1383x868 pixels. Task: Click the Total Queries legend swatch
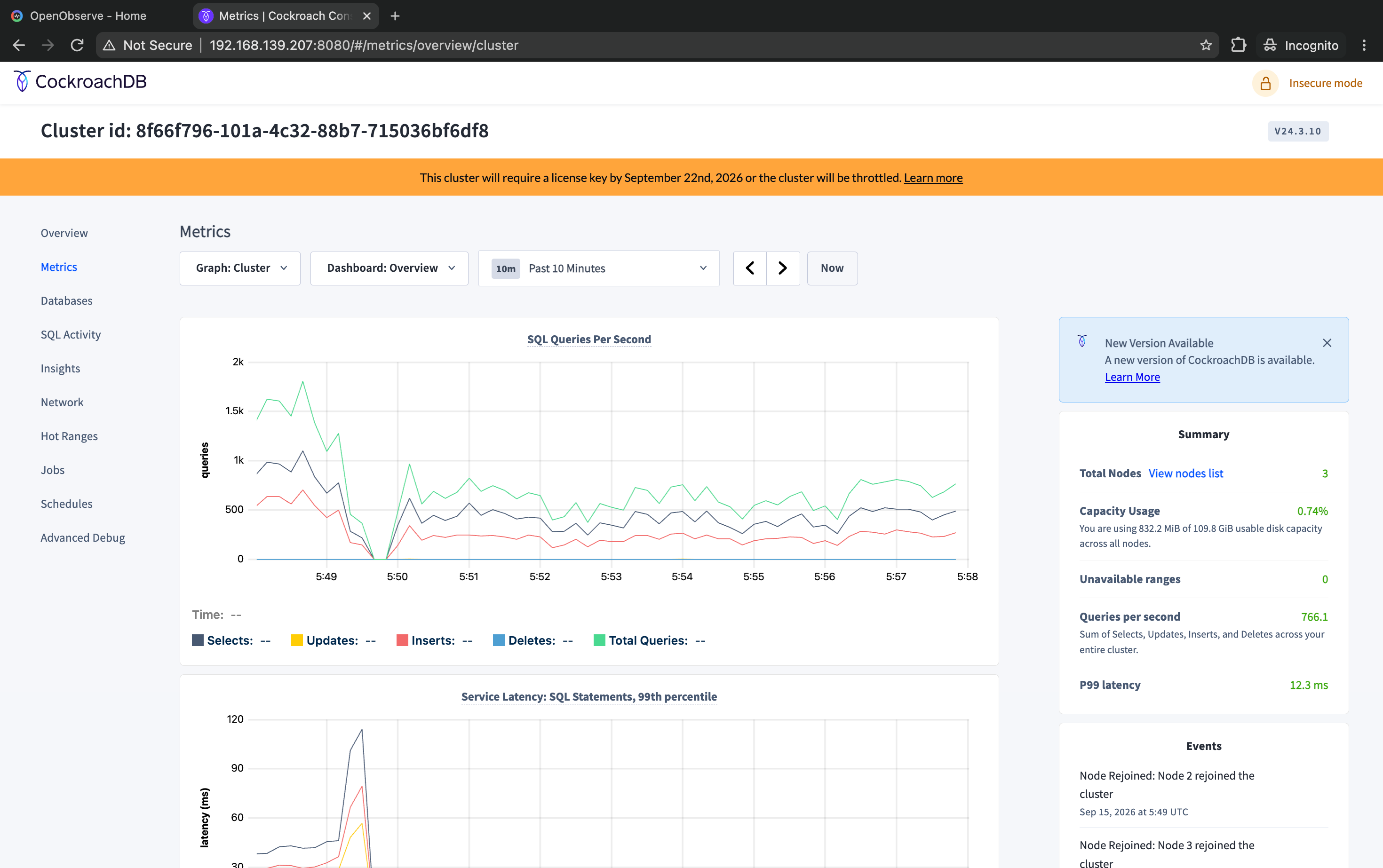click(599, 640)
